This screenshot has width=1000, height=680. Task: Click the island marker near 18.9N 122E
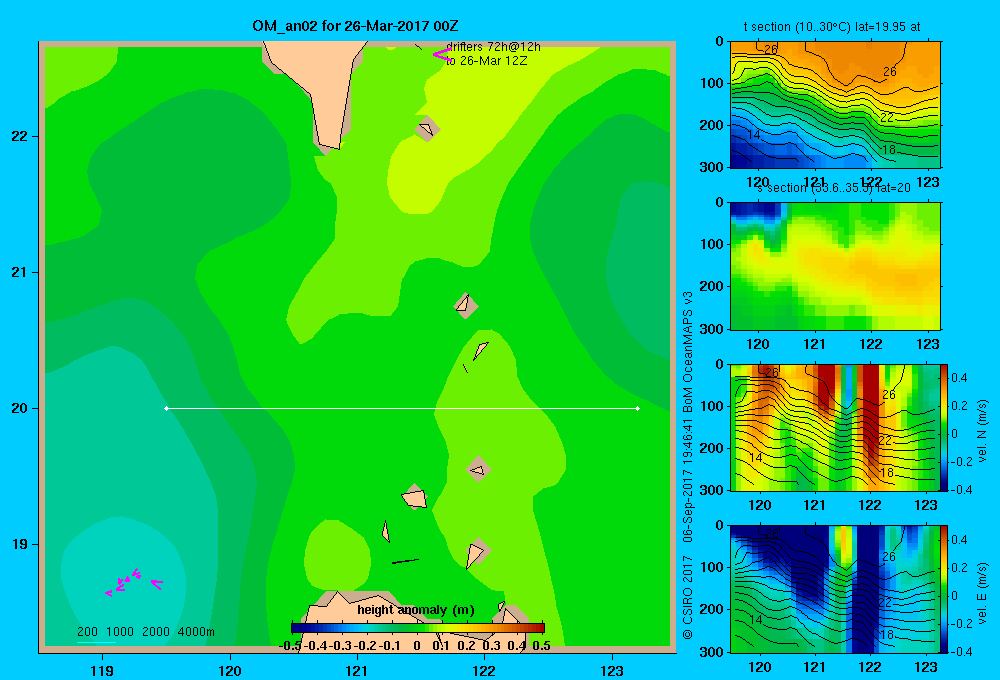pyautogui.click(x=476, y=552)
